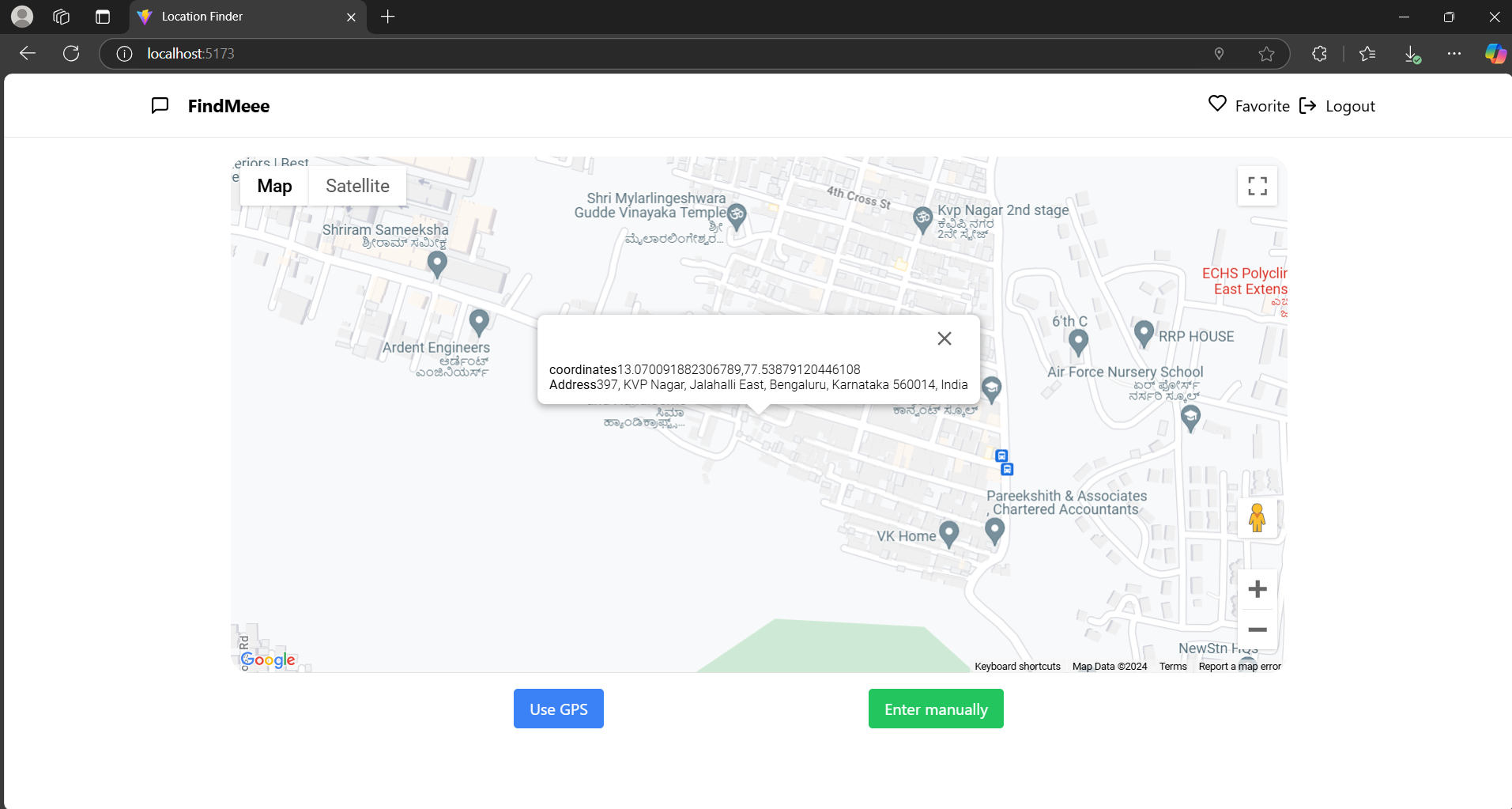Image resolution: width=1512 pixels, height=809 pixels.
Task: Open browser workspaces icon
Action: point(62,17)
